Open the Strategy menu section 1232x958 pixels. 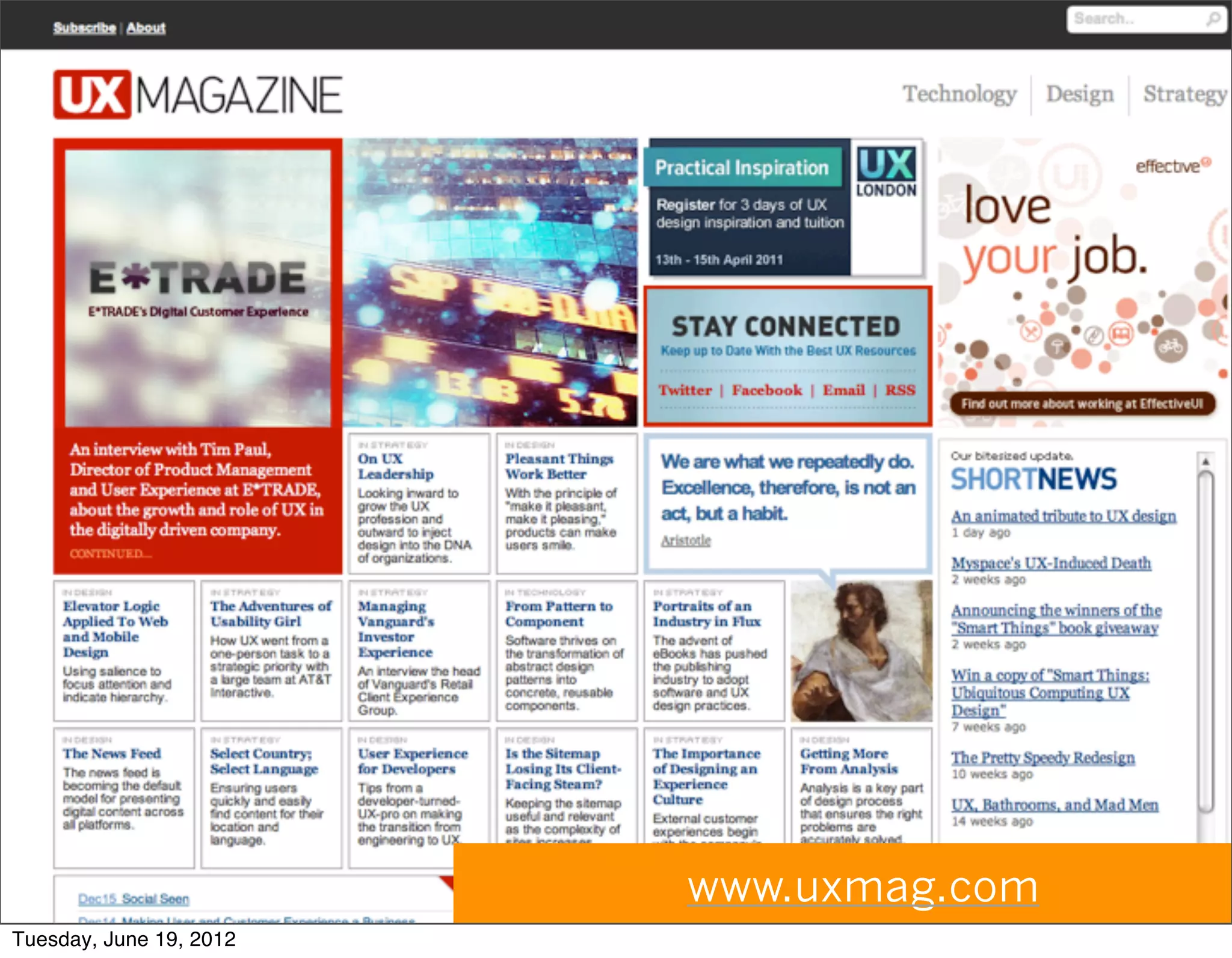tap(1184, 94)
